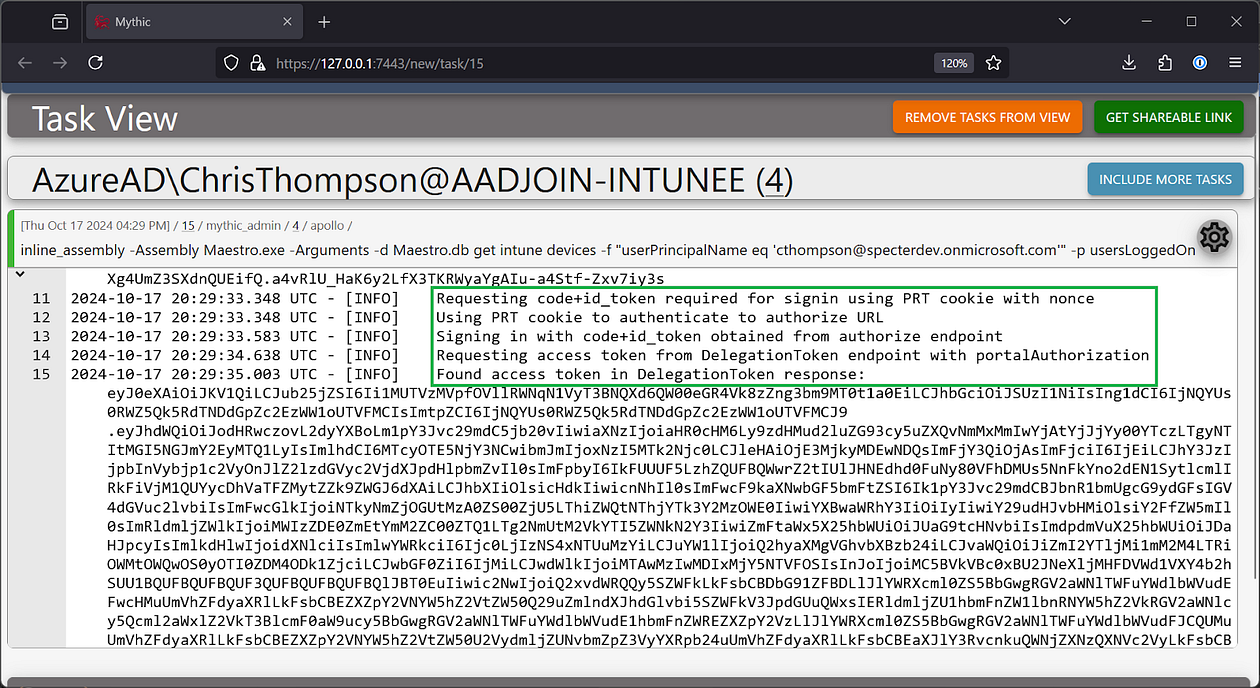Click the mythic_admin operator name
Viewport: 1260px width, 688px height.
click(x=244, y=228)
